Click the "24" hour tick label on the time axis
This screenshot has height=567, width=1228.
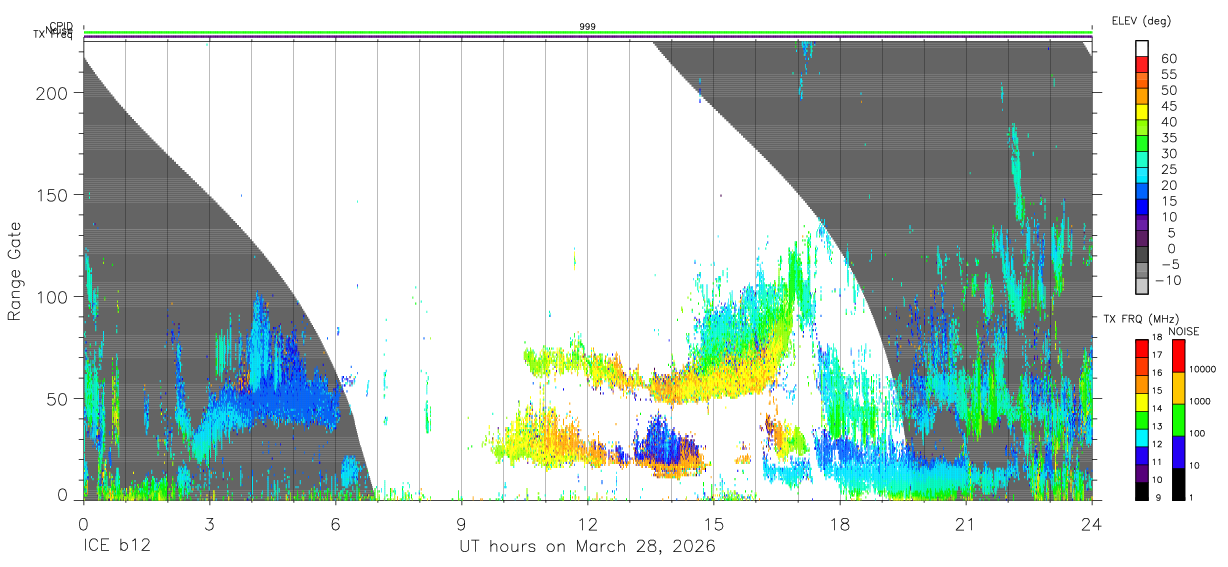pos(1091,524)
